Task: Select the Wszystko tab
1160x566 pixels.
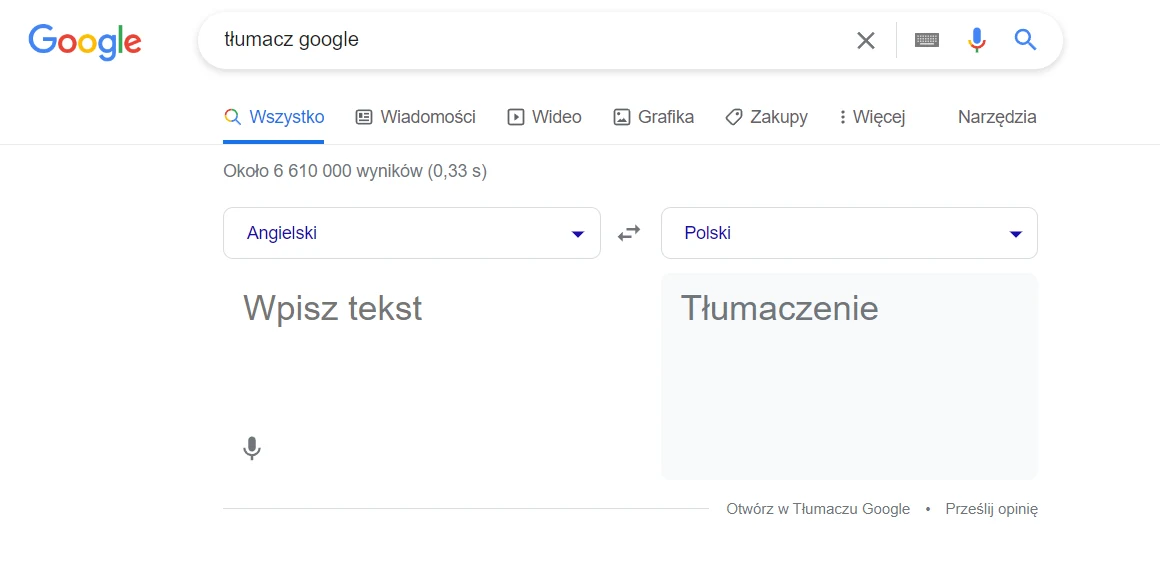Action: 275,117
